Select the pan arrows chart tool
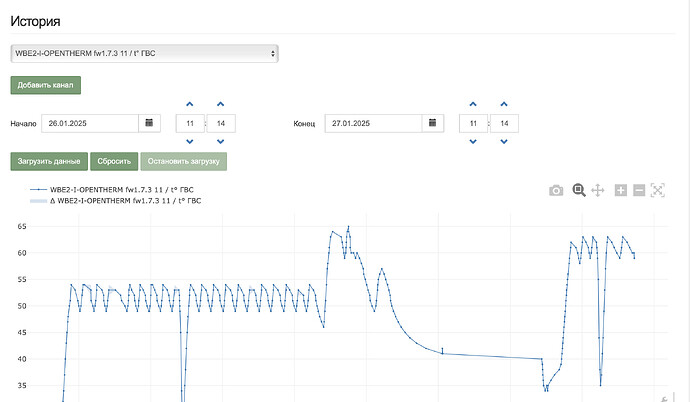690x402 pixels. click(x=598, y=190)
